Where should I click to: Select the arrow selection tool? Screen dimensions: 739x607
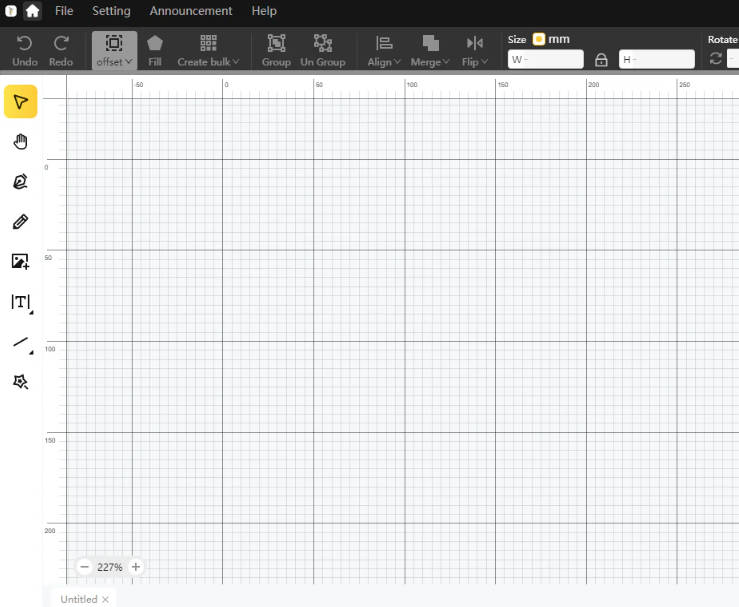click(x=20, y=102)
